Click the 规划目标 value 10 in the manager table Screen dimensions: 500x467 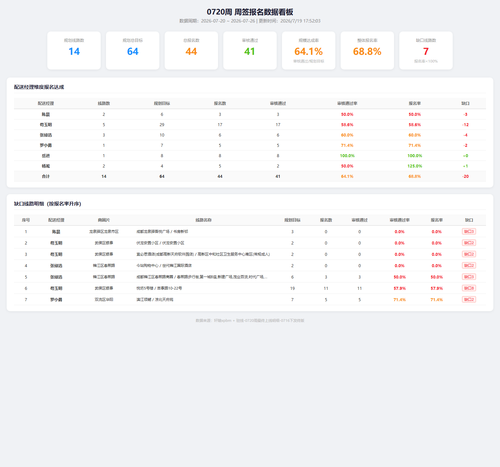coord(162,135)
